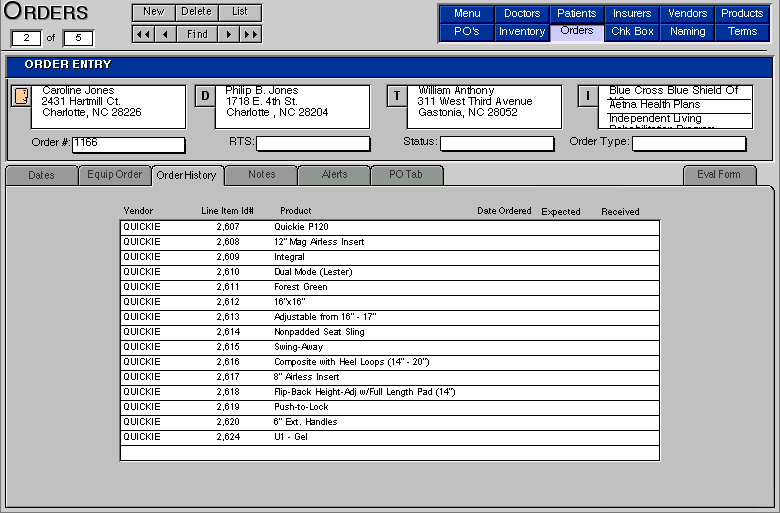Select the 8" Airless Insert row
780x513 pixels.
[x=390, y=377]
